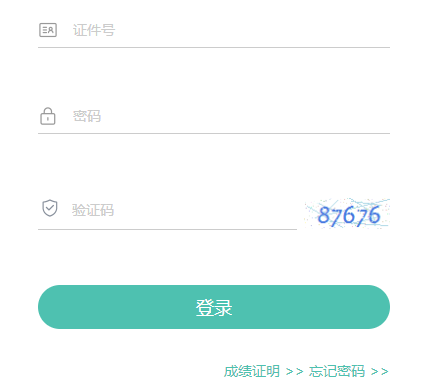Click the double arrow after 忘记密码
422x391 pixels.
click(380, 371)
